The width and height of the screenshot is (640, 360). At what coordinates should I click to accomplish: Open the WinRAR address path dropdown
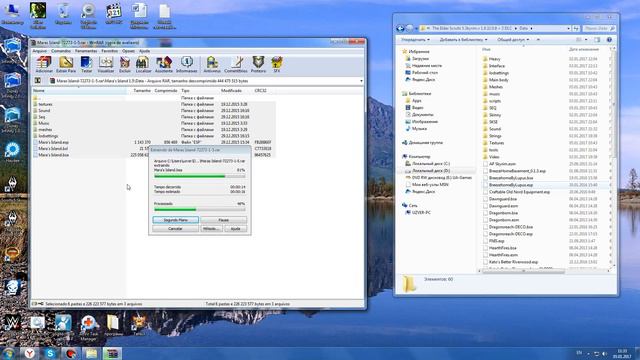[x=361, y=81]
